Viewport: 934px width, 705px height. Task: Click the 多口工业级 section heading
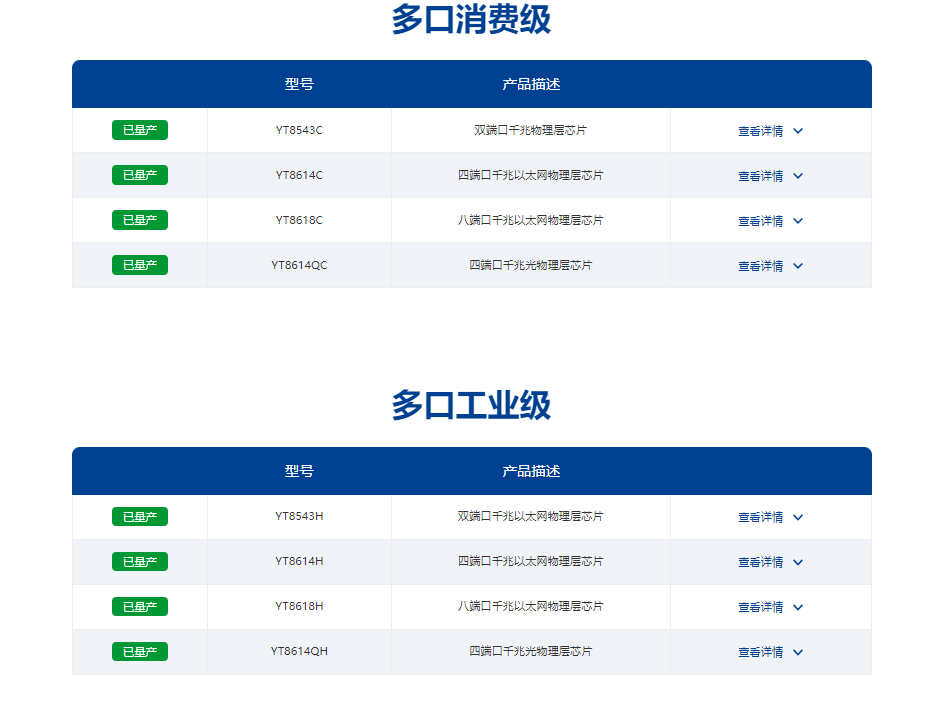[x=471, y=405]
